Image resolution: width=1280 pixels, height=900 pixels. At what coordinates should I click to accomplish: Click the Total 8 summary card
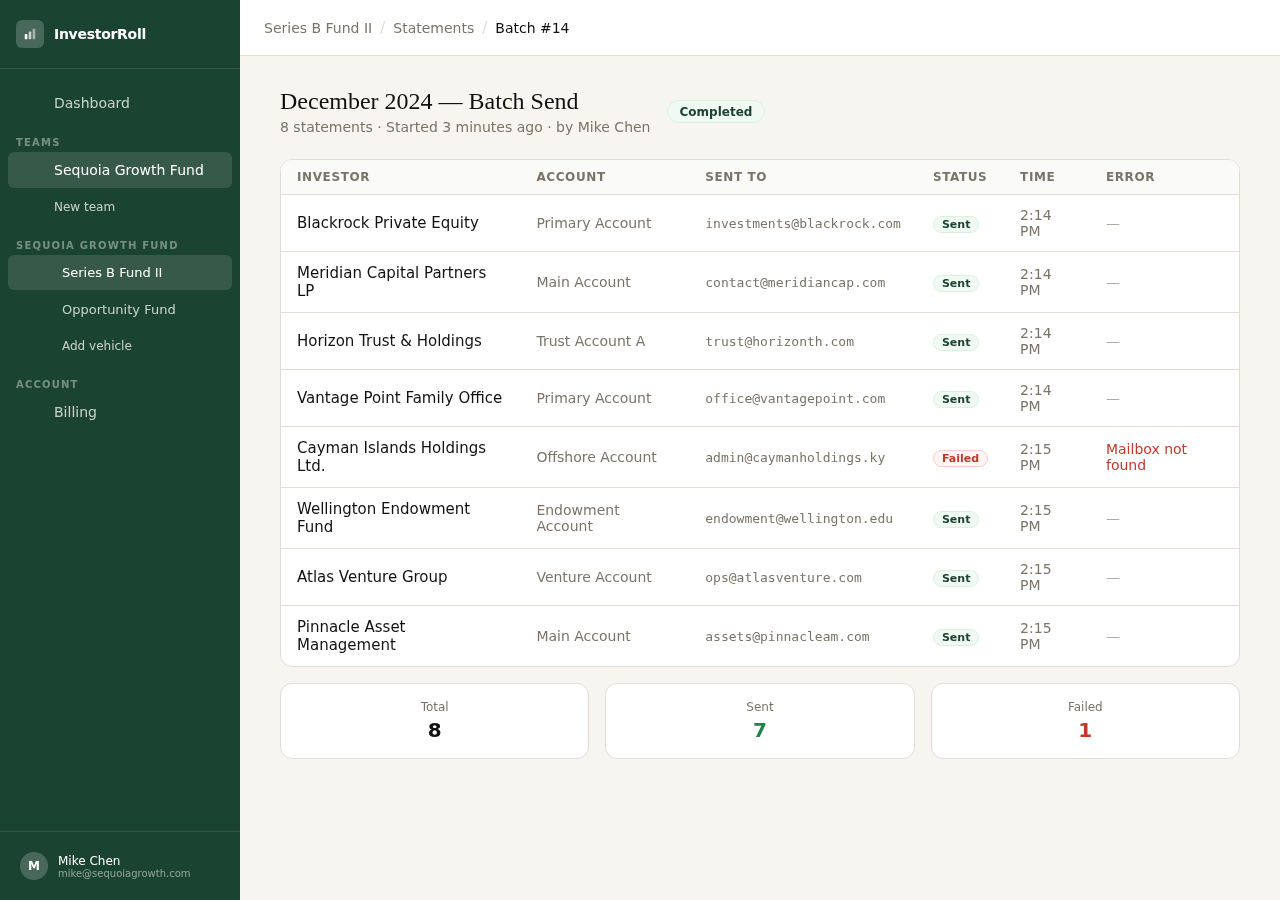click(x=434, y=720)
